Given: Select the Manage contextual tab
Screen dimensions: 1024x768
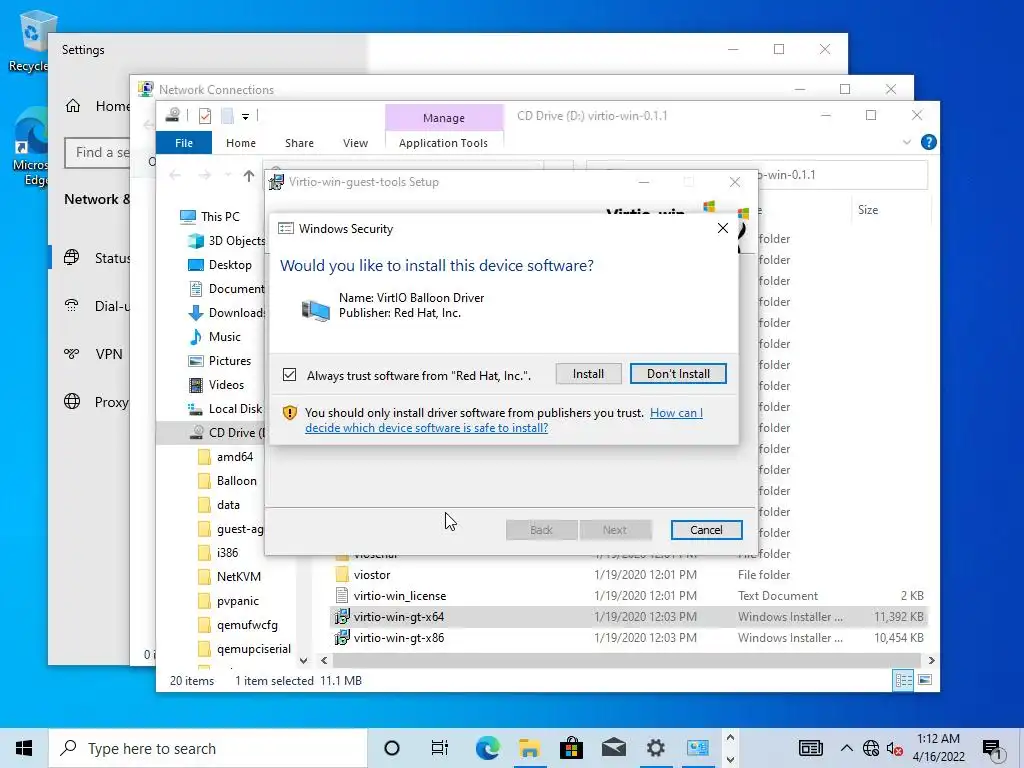Looking at the screenshot, I should point(443,118).
